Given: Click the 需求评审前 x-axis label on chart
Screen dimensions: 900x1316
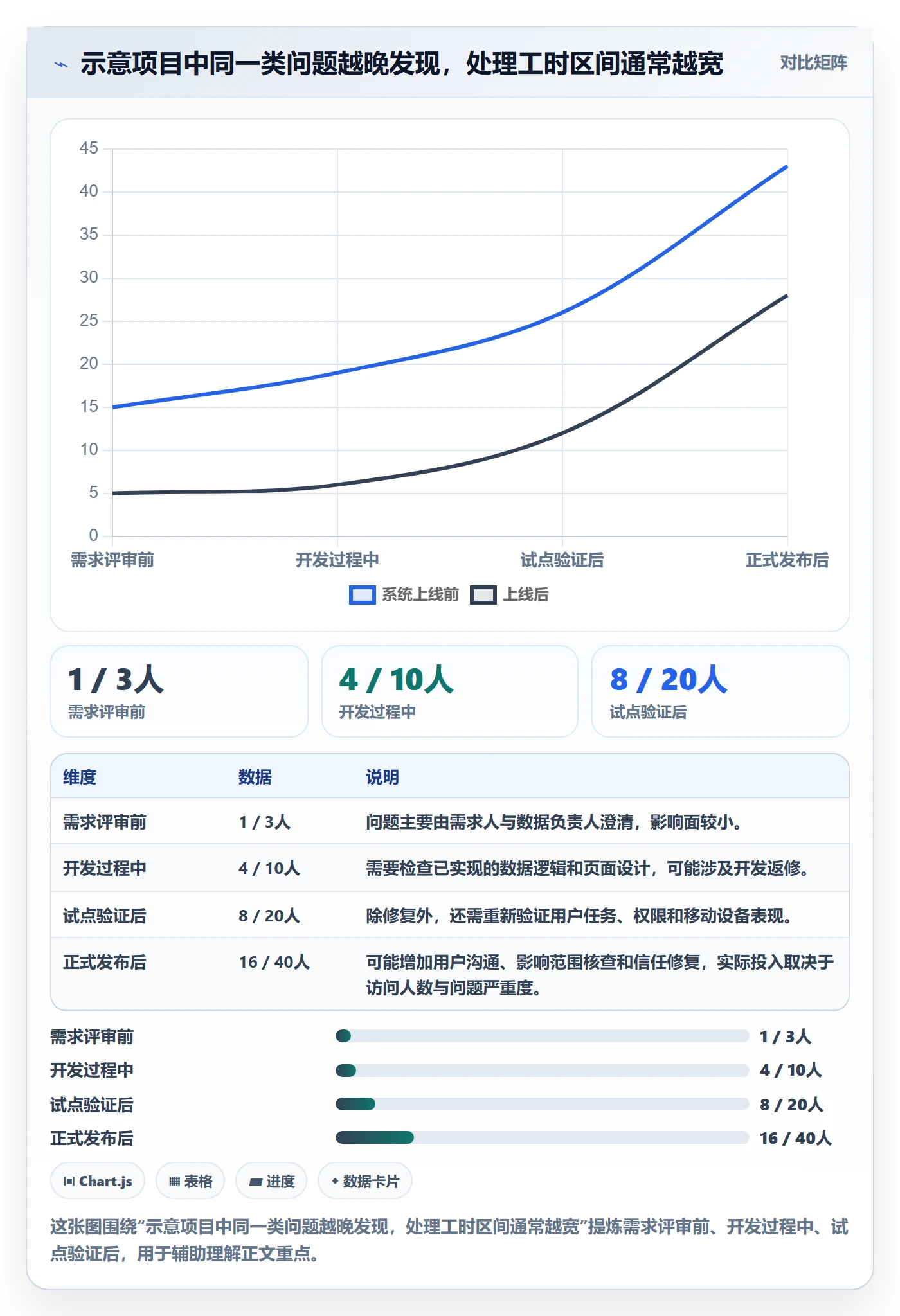Looking at the screenshot, I should coord(113,560).
